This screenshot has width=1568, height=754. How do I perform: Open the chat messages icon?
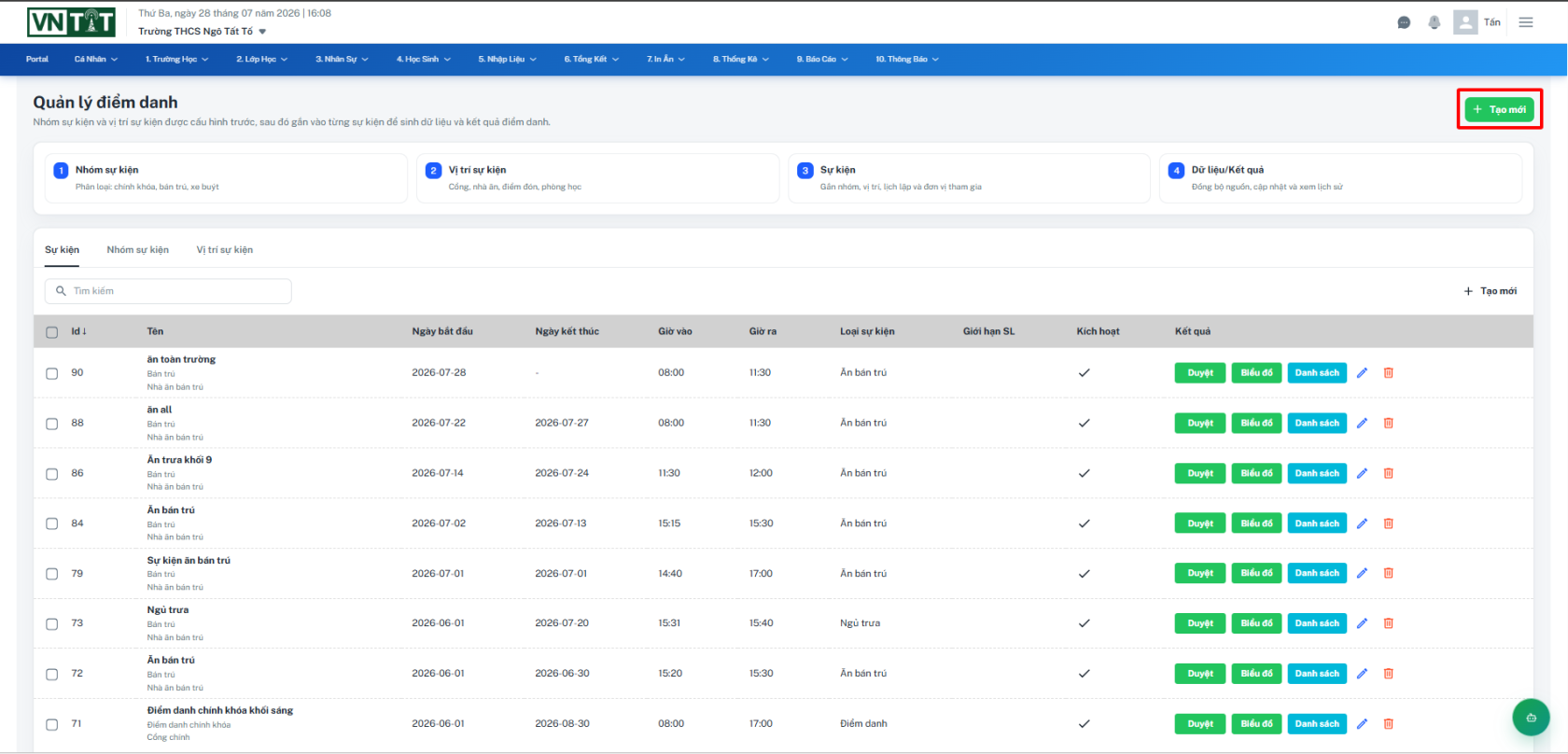1404,22
